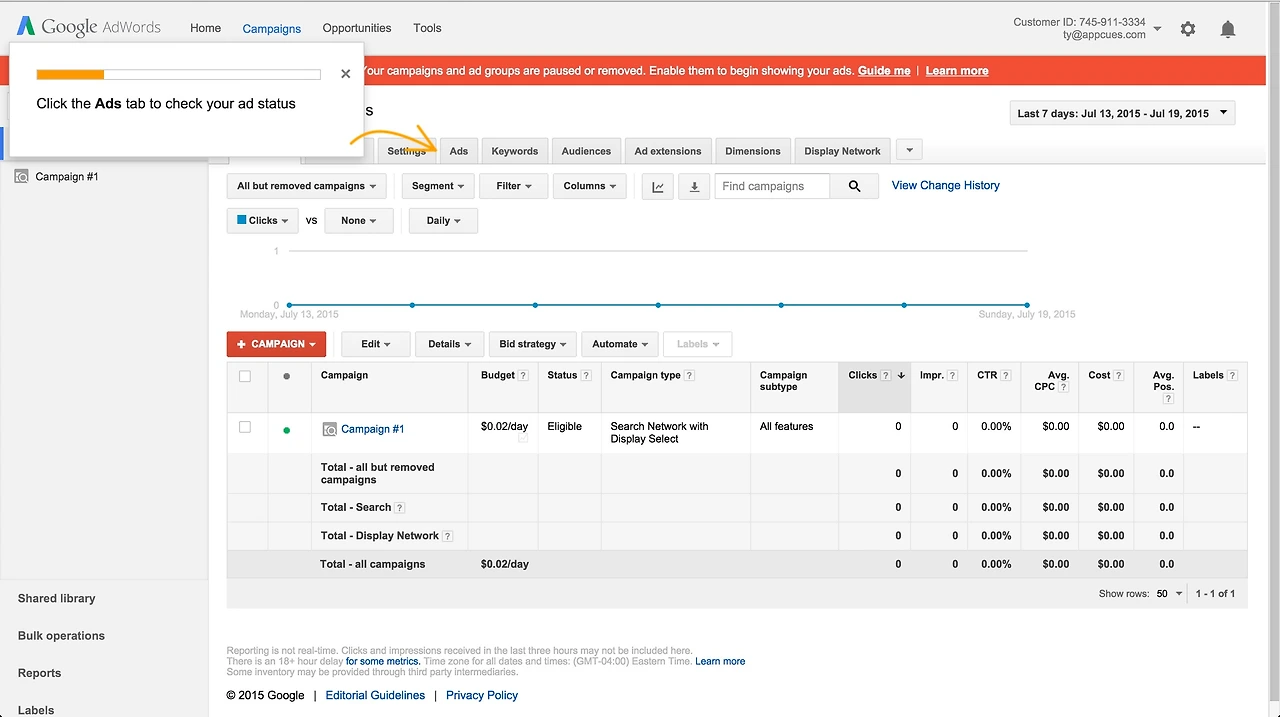Click the chart toggle graph icon
Viewport: 1280px width, 717px height.
pyautogui.click(x=657, y=186)
